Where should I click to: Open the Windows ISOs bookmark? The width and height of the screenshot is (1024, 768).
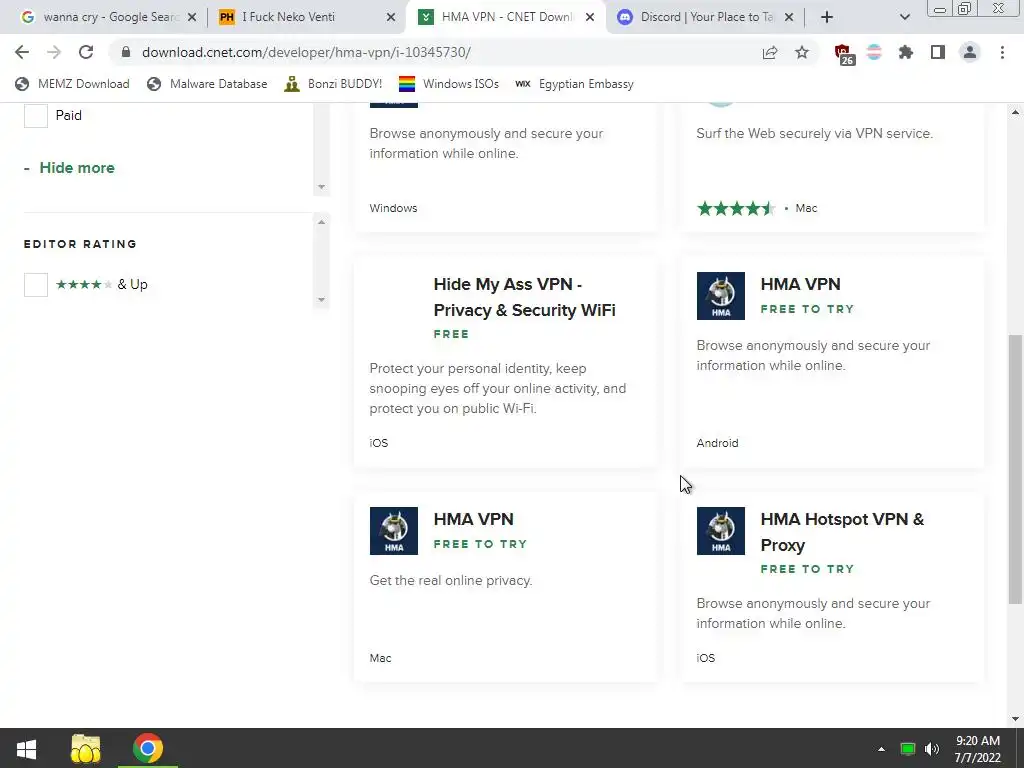click(x=449, y=84)
